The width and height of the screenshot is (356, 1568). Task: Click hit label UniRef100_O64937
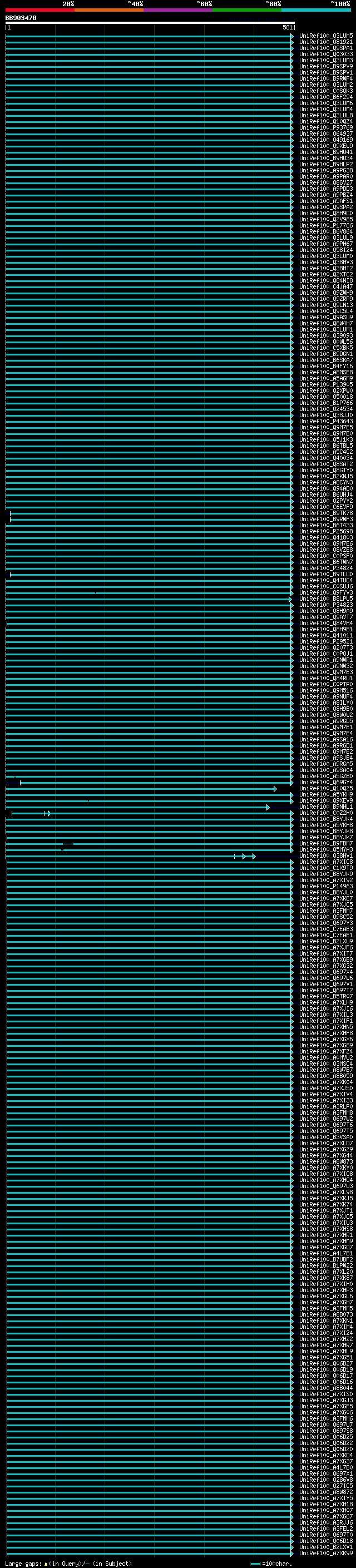[x=326, y=134]
